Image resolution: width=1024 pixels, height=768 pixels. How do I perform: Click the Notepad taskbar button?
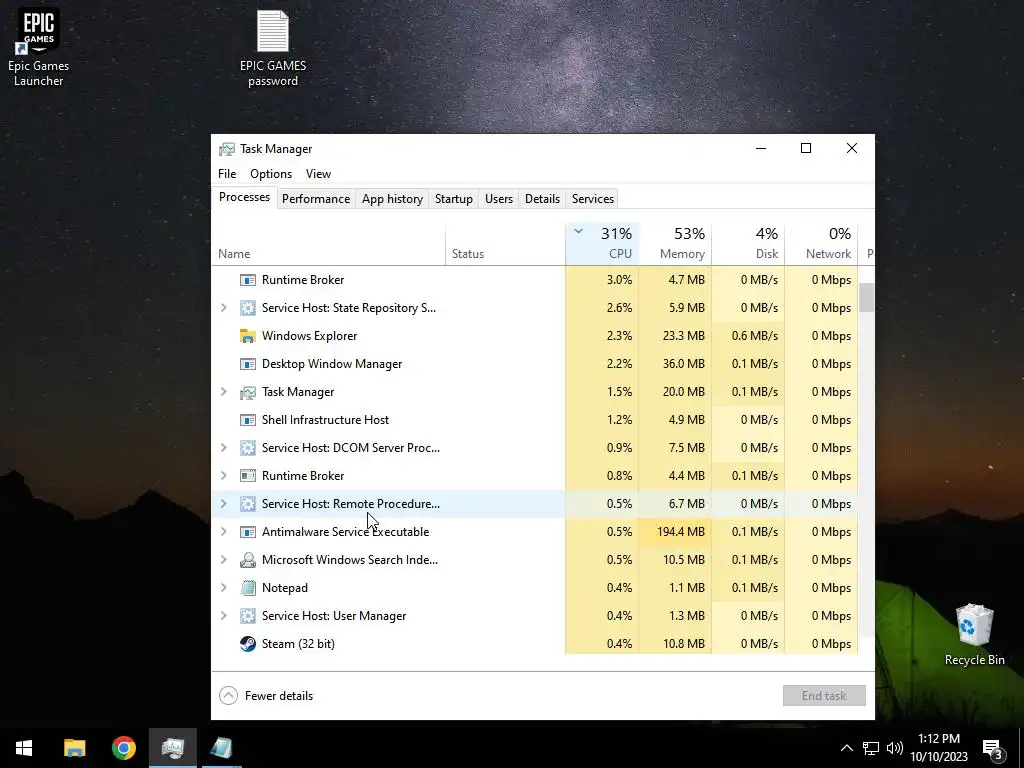click(x=221, y=748)
